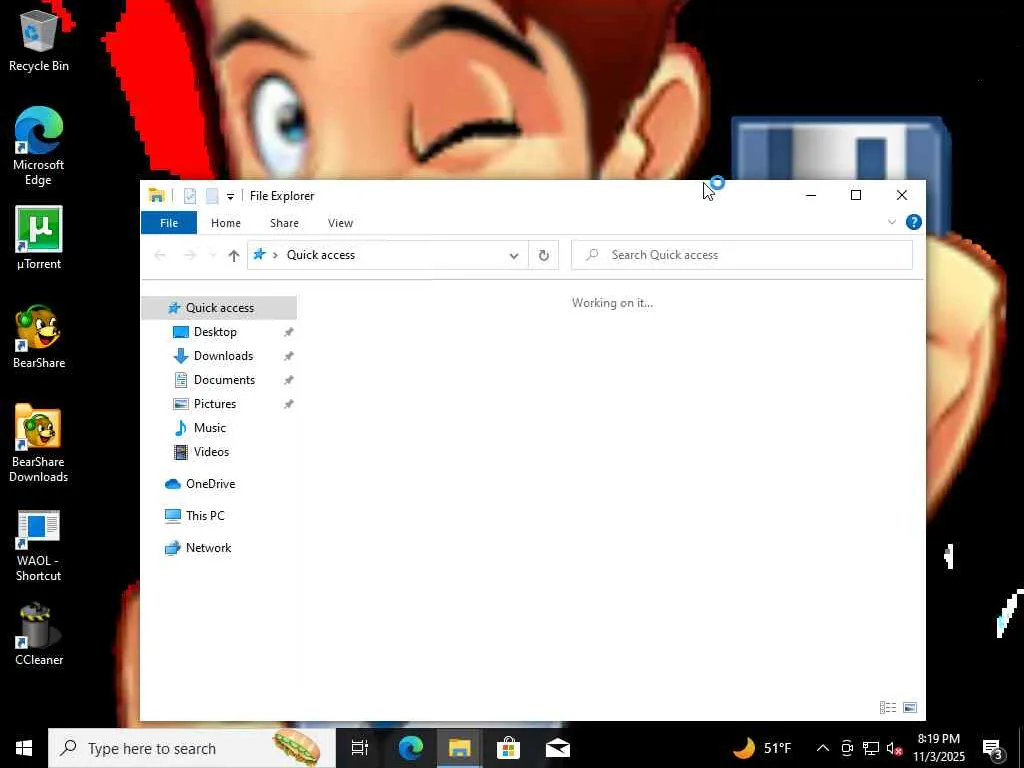Open the Recent locations dropdown arrow
Viewport: 1024px width, 768px height.
pos(212,255)
